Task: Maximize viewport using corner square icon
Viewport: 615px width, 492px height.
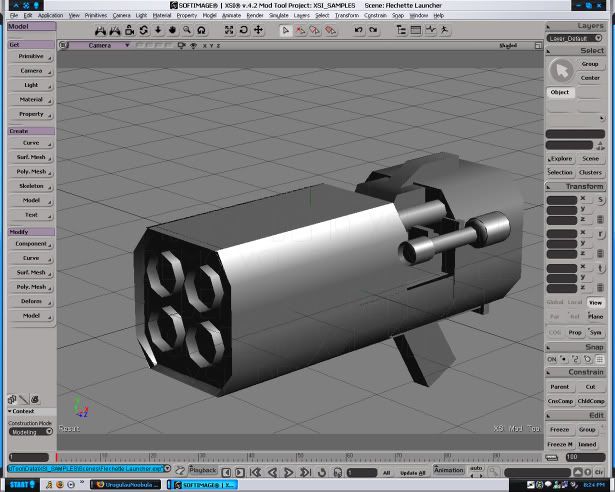Action: coord(538,46)
